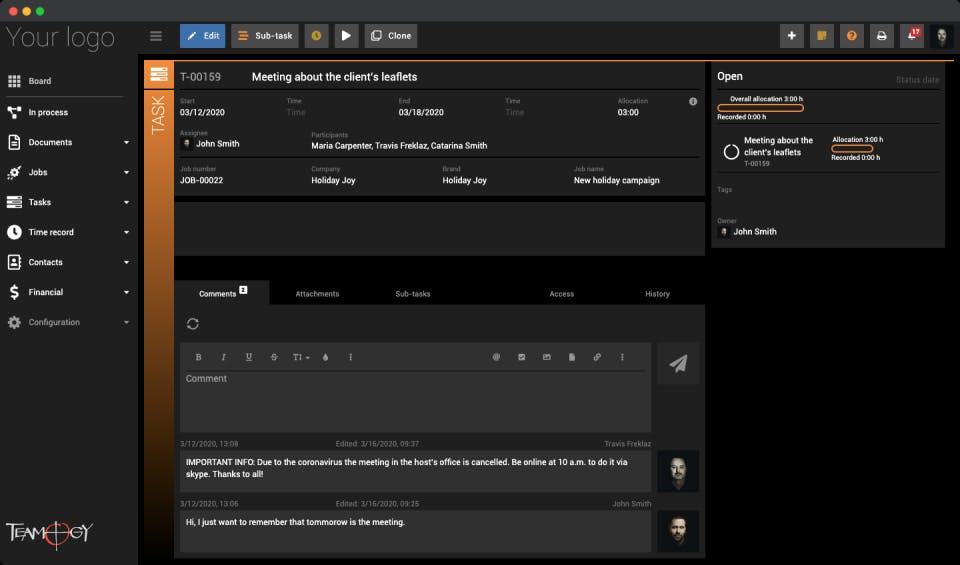960x565 pixels.
Task: Click the hamburger menu icon
Action: (156, 36)
